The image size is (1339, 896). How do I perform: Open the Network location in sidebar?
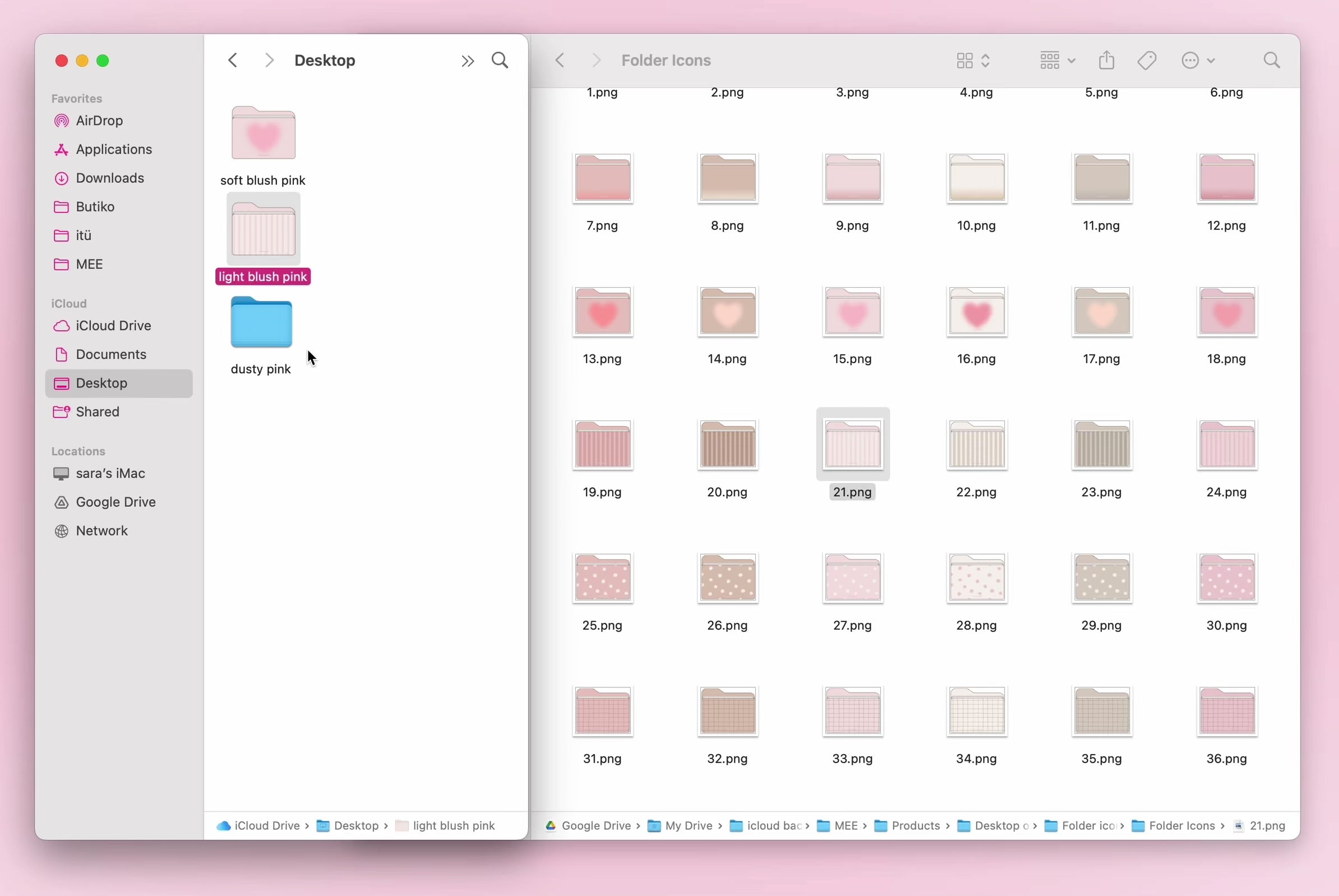click(101, 530)
